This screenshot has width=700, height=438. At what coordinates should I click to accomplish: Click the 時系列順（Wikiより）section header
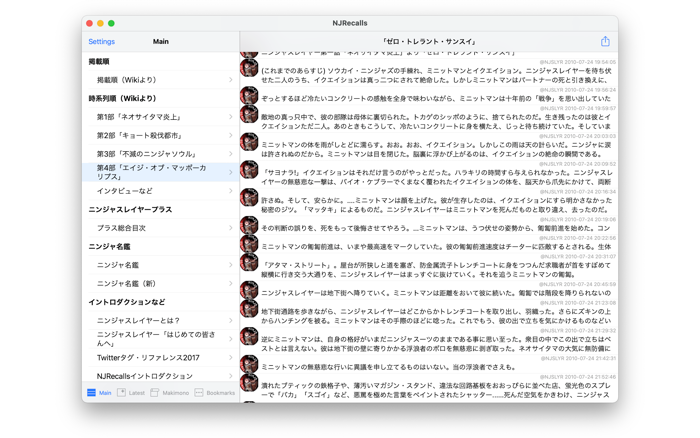[x=122, y=98]
